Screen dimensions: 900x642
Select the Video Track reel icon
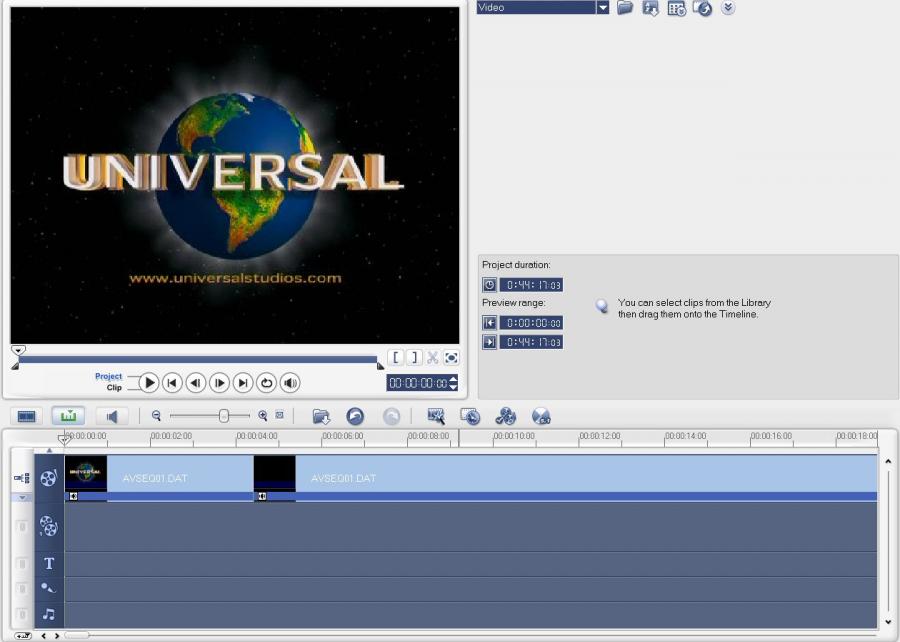[x=49, y=477]
